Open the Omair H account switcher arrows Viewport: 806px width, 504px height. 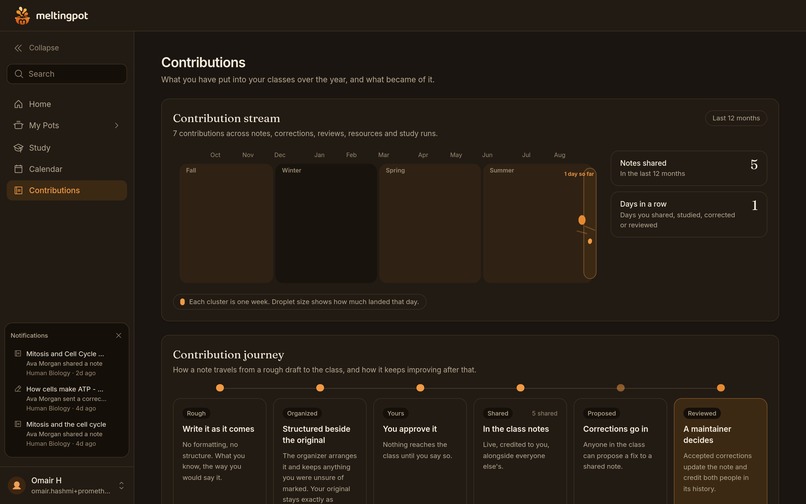(121, 485)
